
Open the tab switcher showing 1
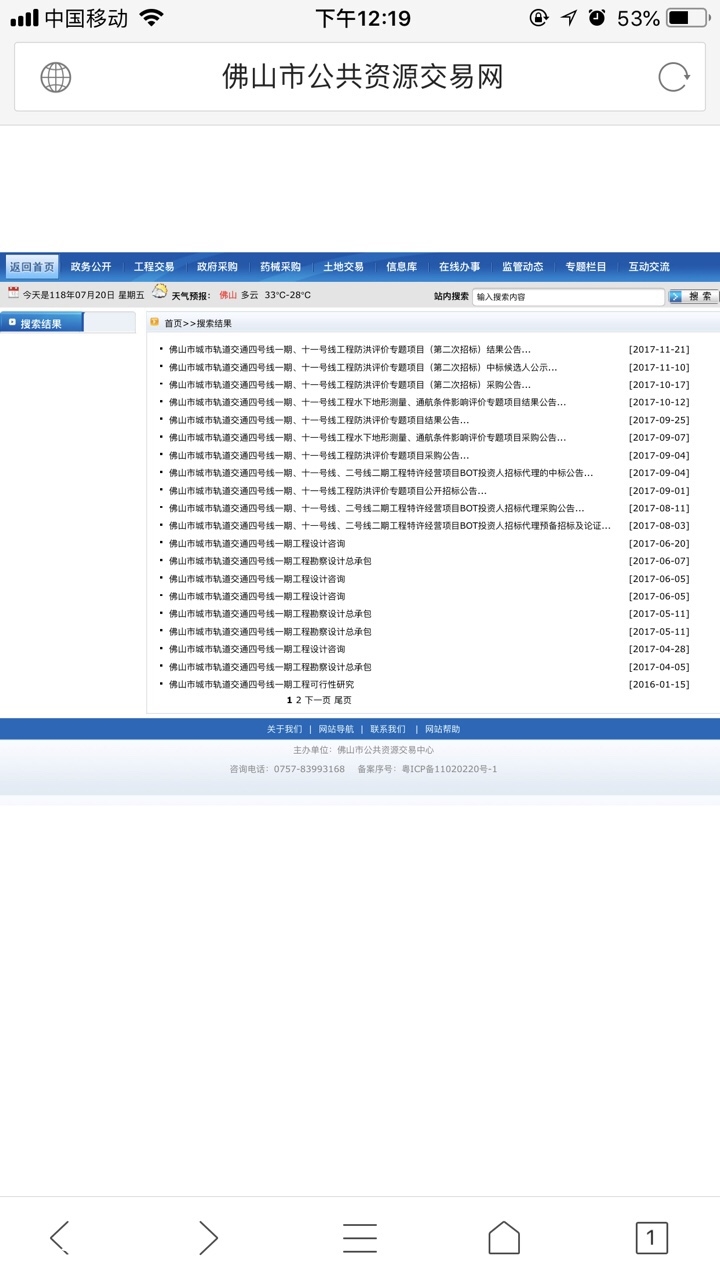coord(651,1237)
